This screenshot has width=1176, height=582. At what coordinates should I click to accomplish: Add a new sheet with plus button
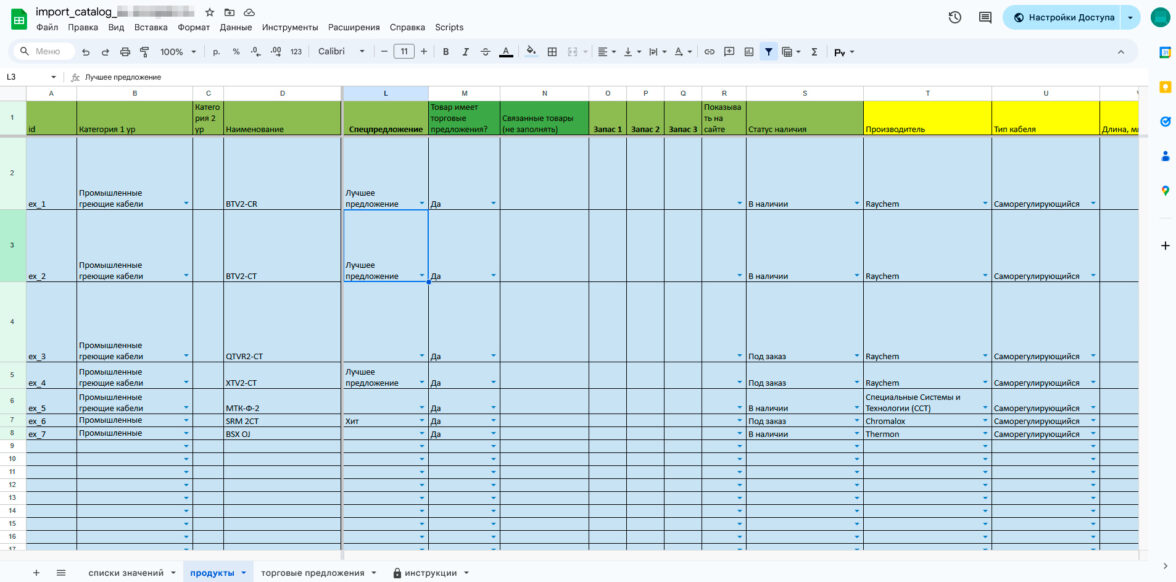36,573
